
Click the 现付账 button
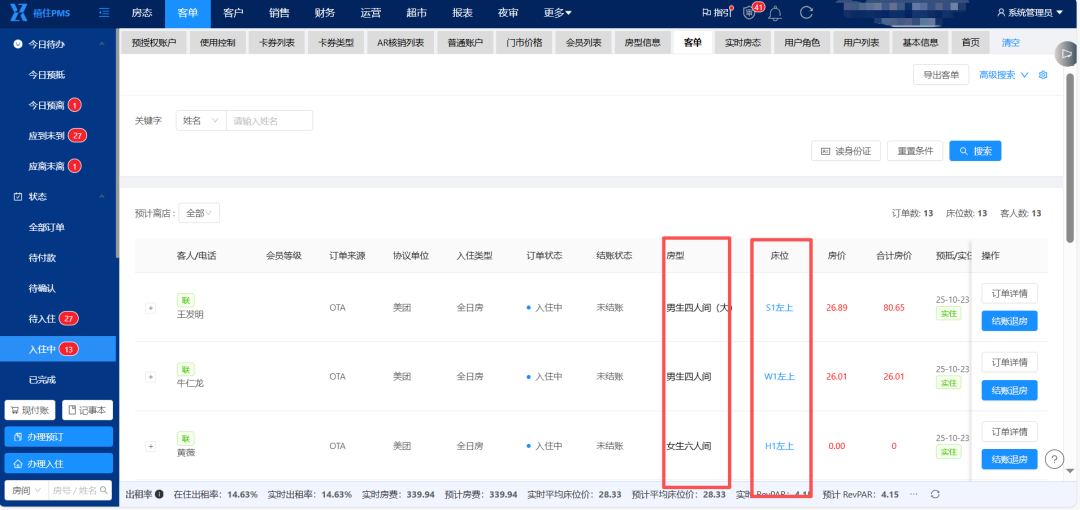(x=30, y=410)
